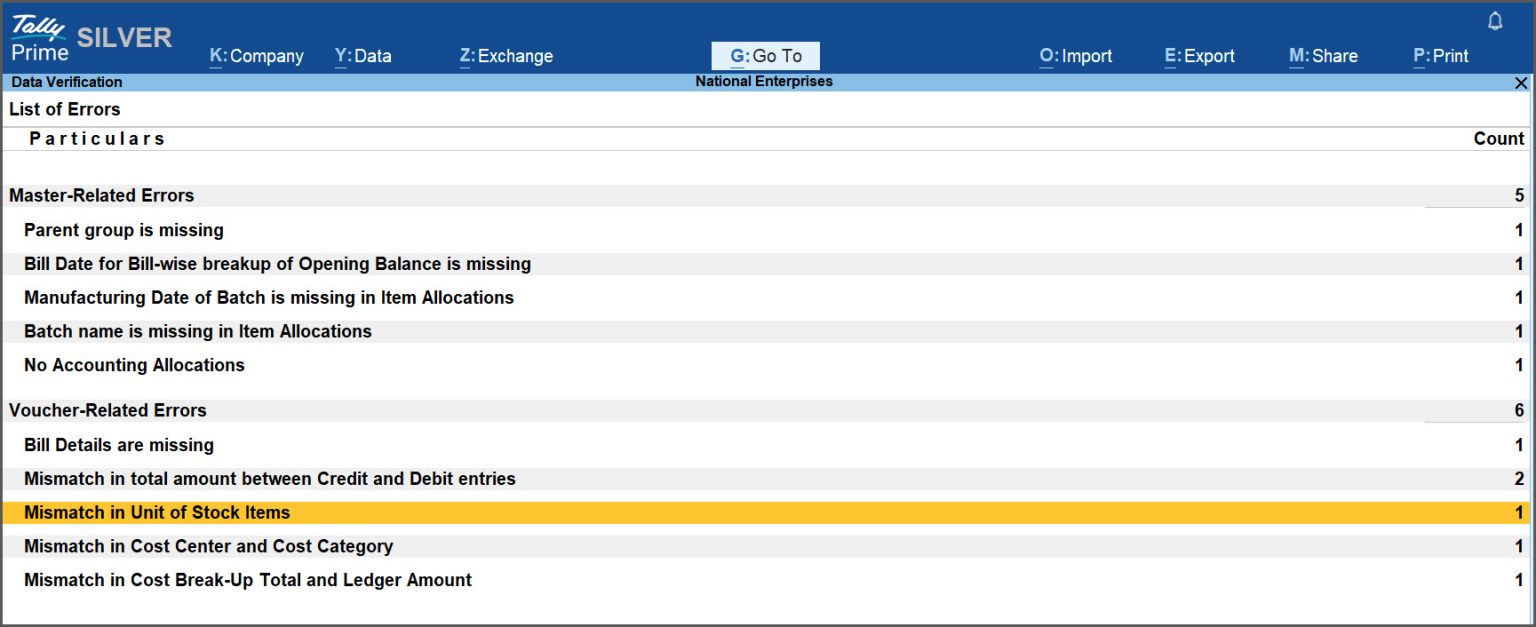Select the Master-Related Errors section header

point(101,195)
